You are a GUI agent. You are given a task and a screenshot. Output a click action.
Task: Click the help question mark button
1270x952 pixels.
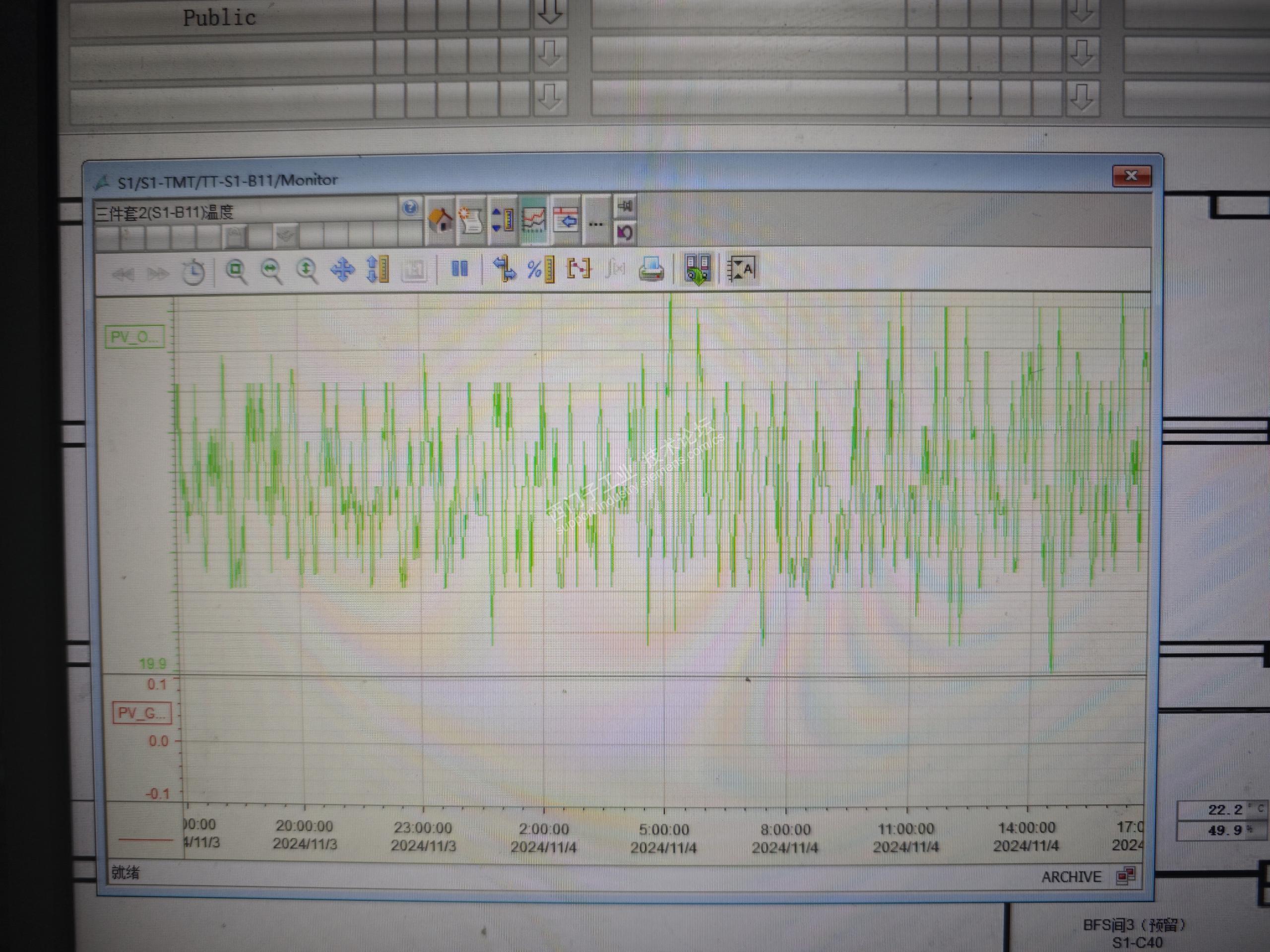(410, 208)
